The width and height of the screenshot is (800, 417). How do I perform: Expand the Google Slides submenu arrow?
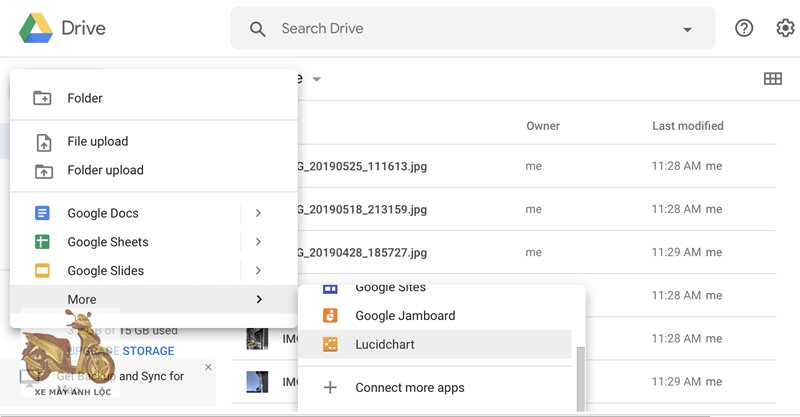pyautogui.click(x=258, y=270)
